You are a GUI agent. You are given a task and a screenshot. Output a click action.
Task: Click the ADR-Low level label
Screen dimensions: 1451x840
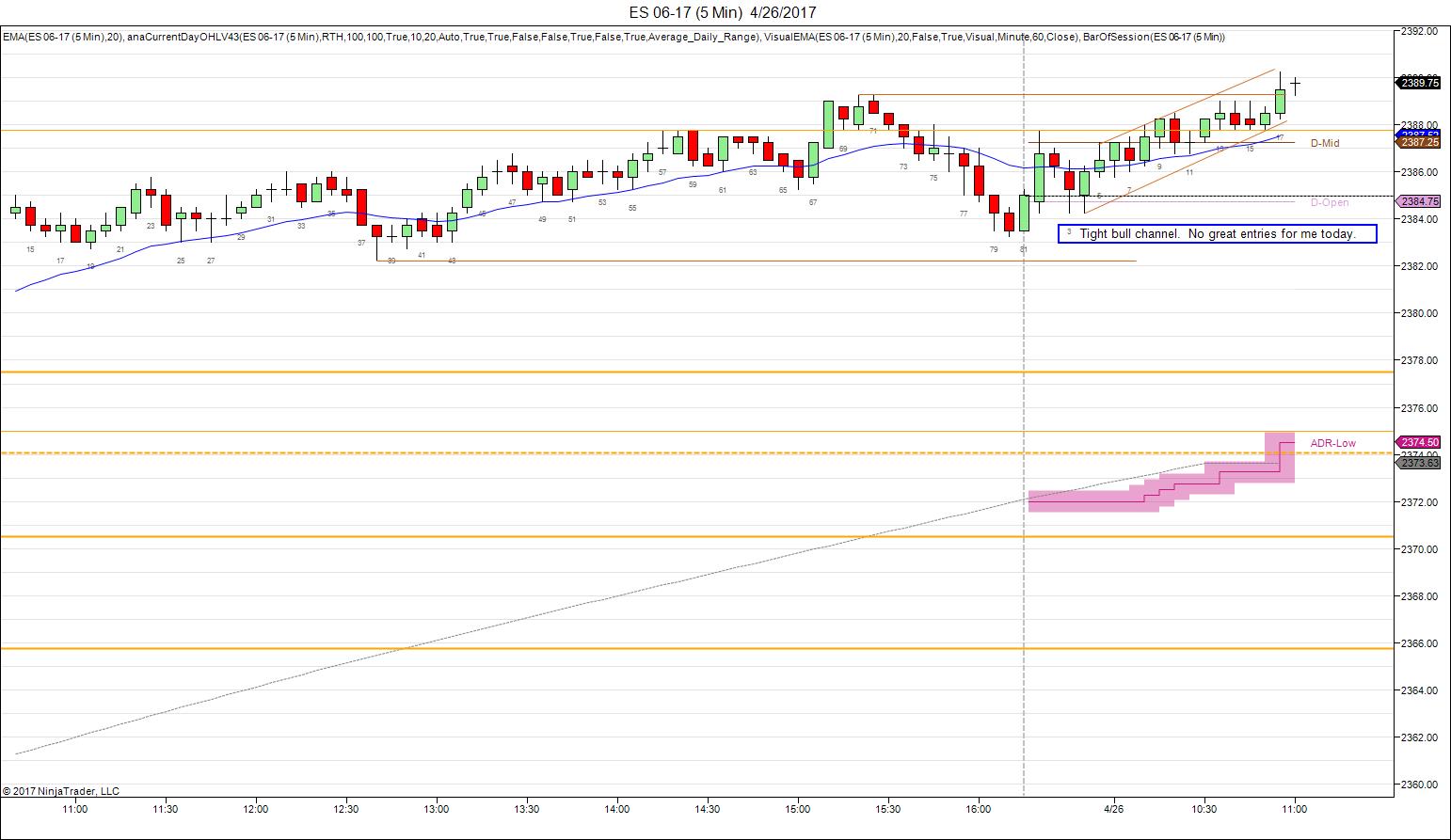tap(1332, 443)
